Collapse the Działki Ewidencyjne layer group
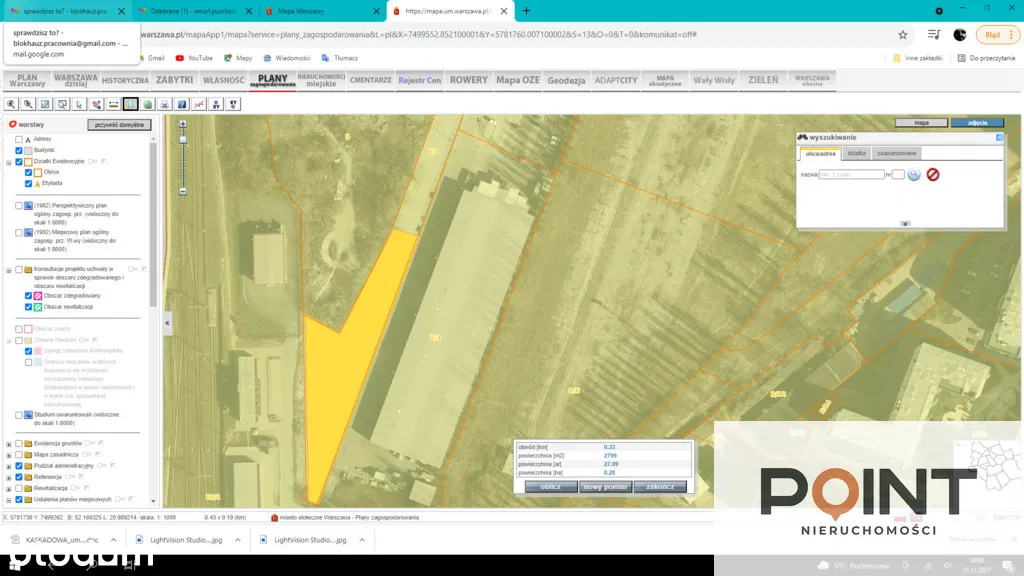This screenshot has height=576, width=1024. [8, 162]
